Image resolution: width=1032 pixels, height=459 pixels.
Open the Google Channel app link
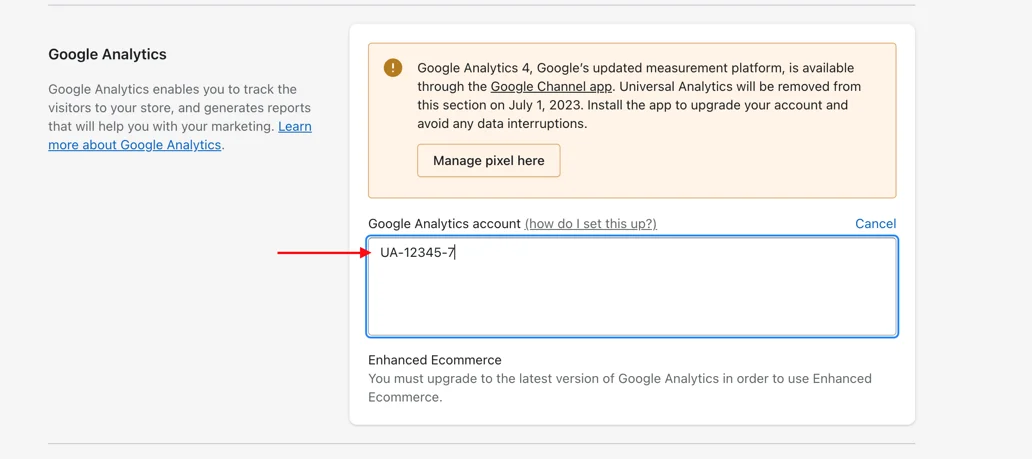pos(550,87)
